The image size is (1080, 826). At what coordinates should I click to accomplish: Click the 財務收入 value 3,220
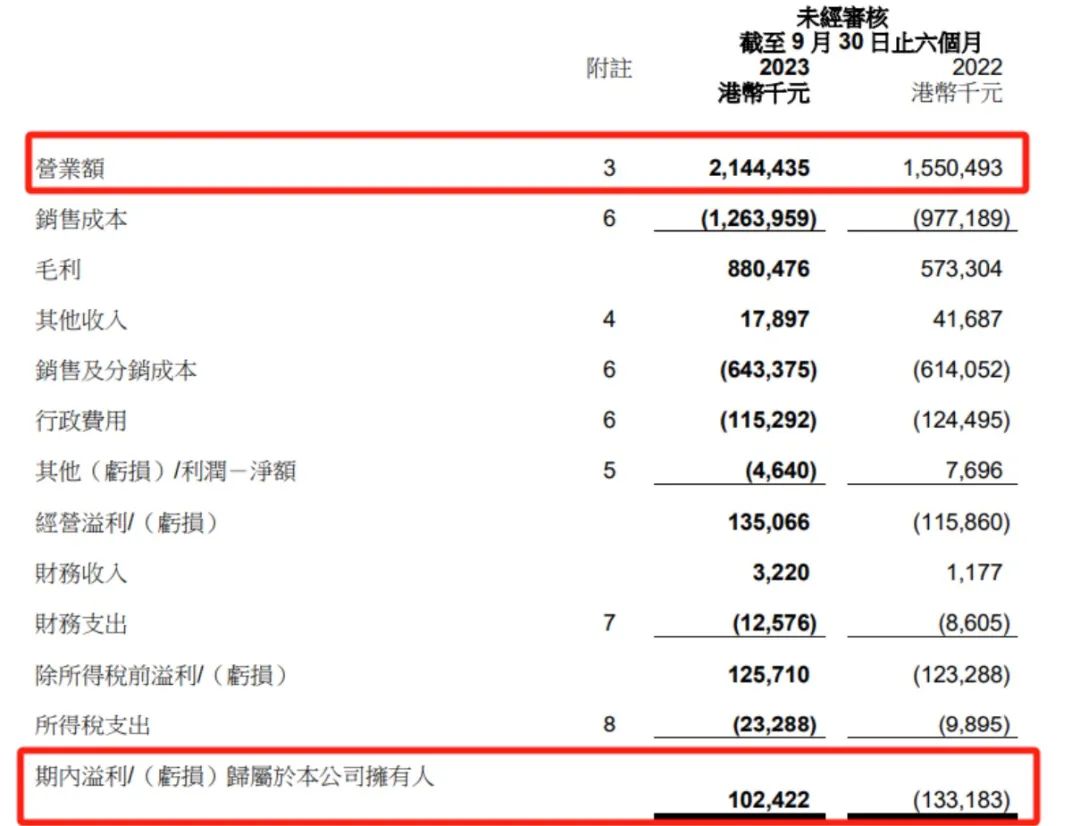(783, 573)
